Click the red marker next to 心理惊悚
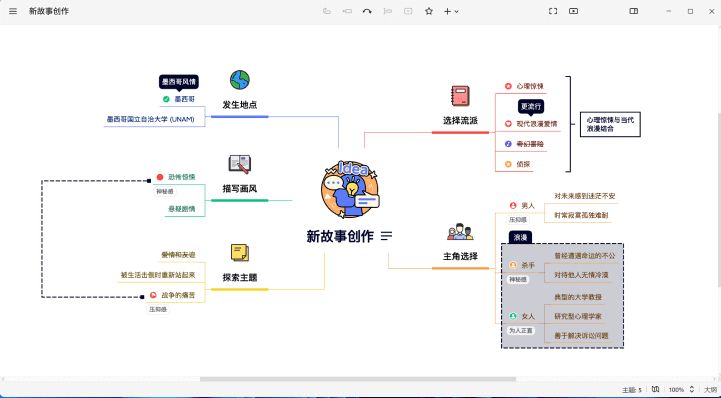This screenshot has height=398, width=721. 508,86
